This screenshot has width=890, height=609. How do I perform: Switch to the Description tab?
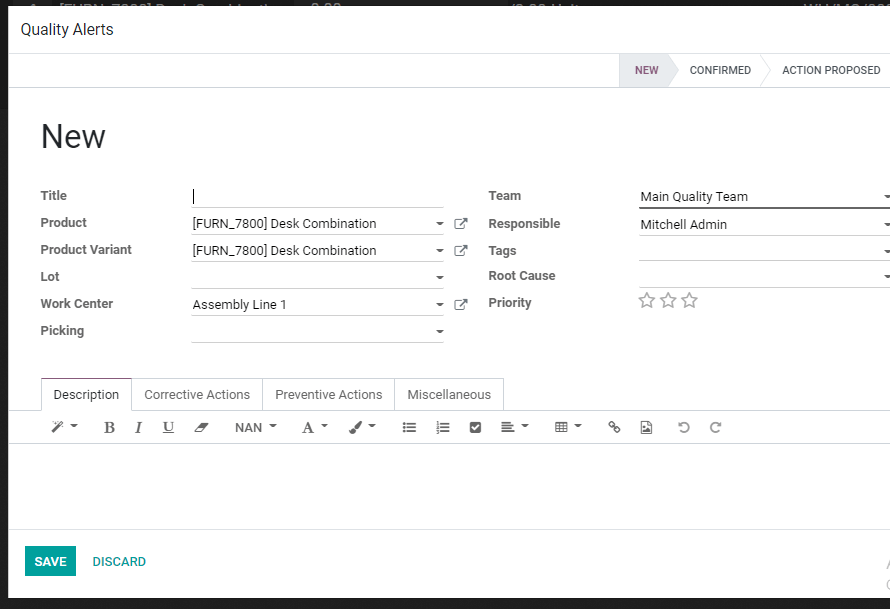tap(86, 394)
